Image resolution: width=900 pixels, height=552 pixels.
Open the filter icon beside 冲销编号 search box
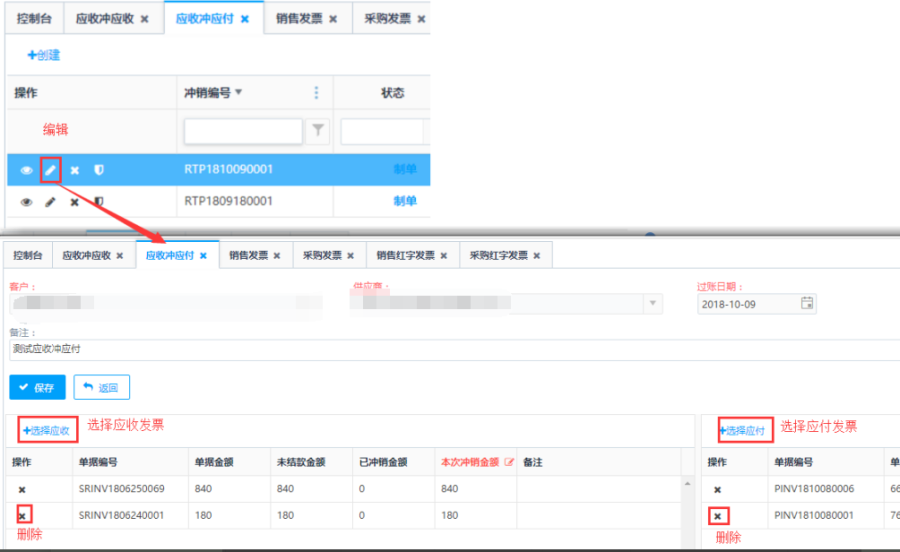click(x=318, y=130)
